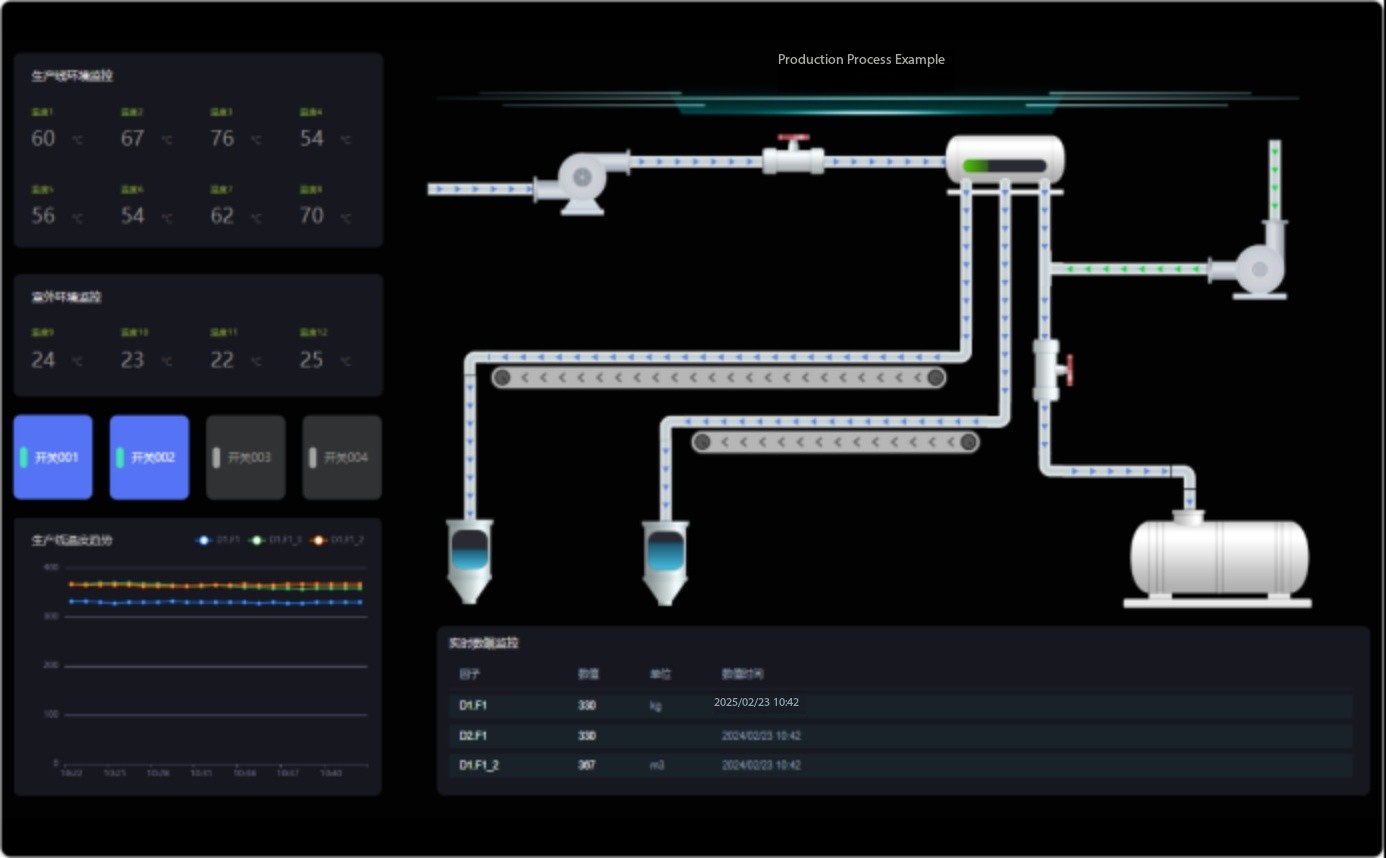The image size is (1386, 858).
Task: Select outdoor temperature reading 24
Action: tap(43, 360)
